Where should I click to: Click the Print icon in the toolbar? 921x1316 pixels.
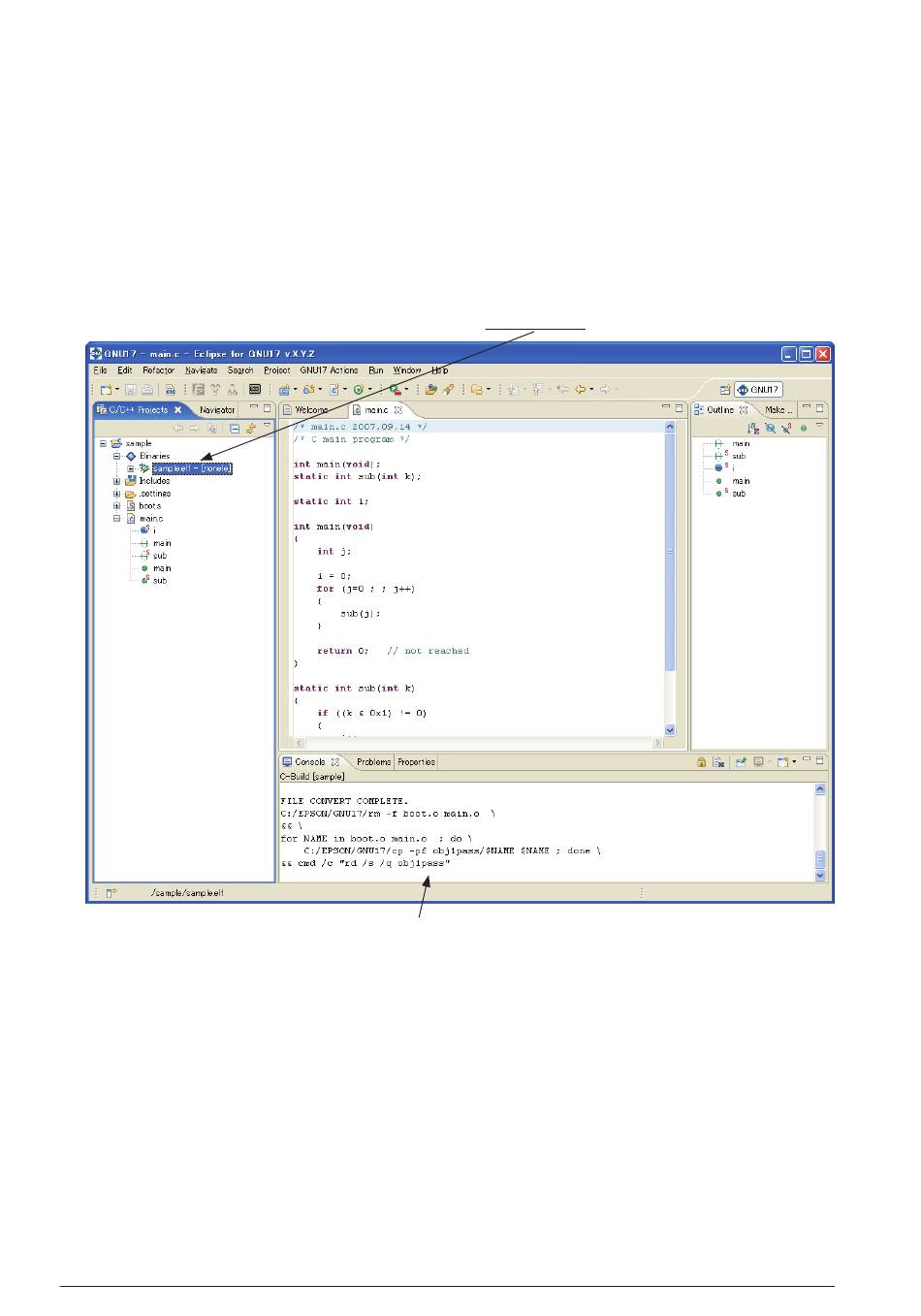coord(147,390)
